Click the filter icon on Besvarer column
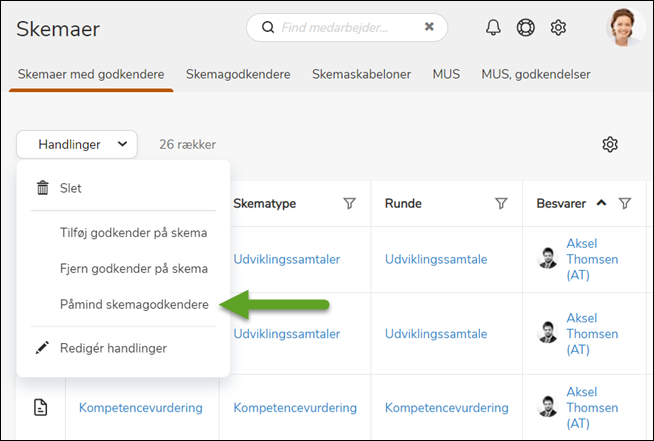 click(x=625, y=204)
